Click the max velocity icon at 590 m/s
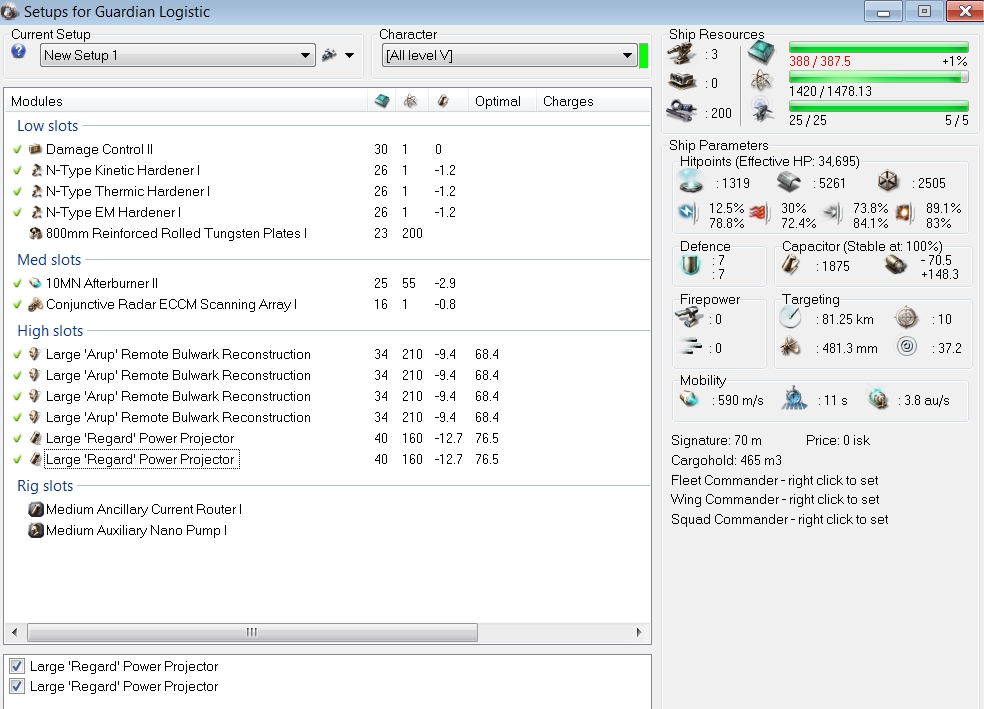 (689, 399)
